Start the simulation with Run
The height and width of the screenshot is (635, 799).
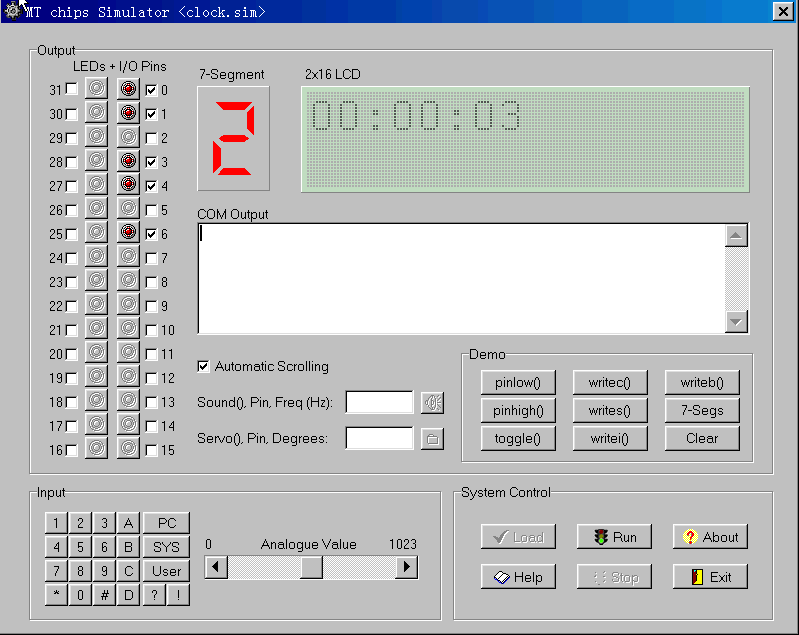click(x=614, y=537)
